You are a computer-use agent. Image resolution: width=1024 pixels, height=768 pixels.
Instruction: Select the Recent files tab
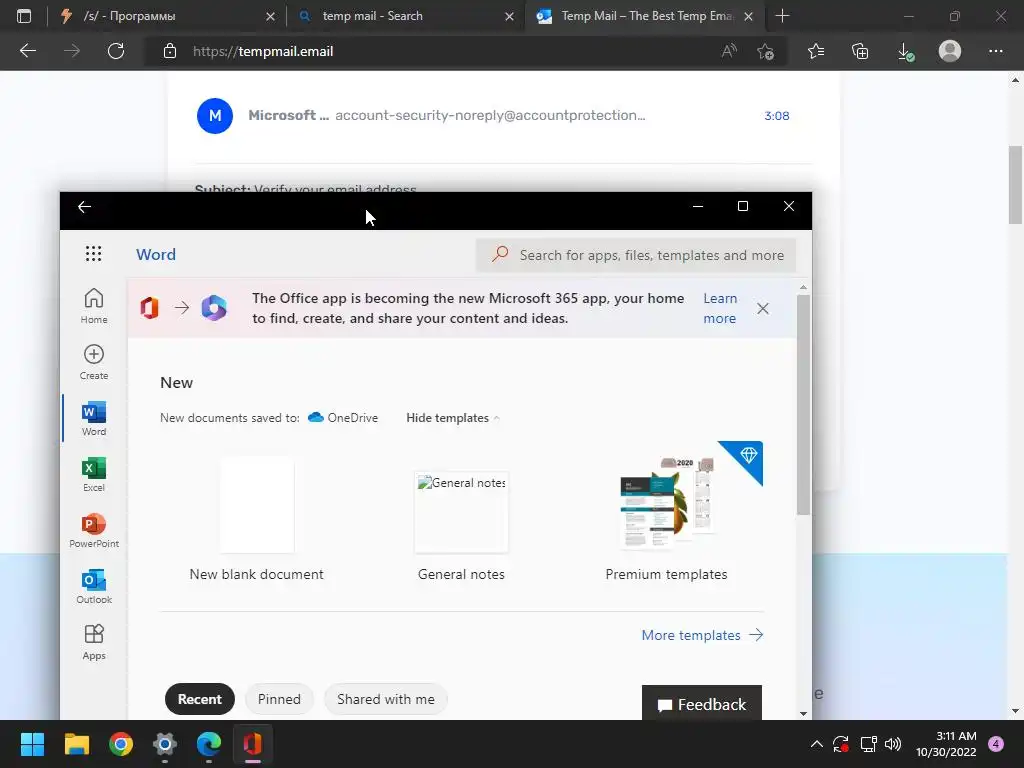click(200, 699)
